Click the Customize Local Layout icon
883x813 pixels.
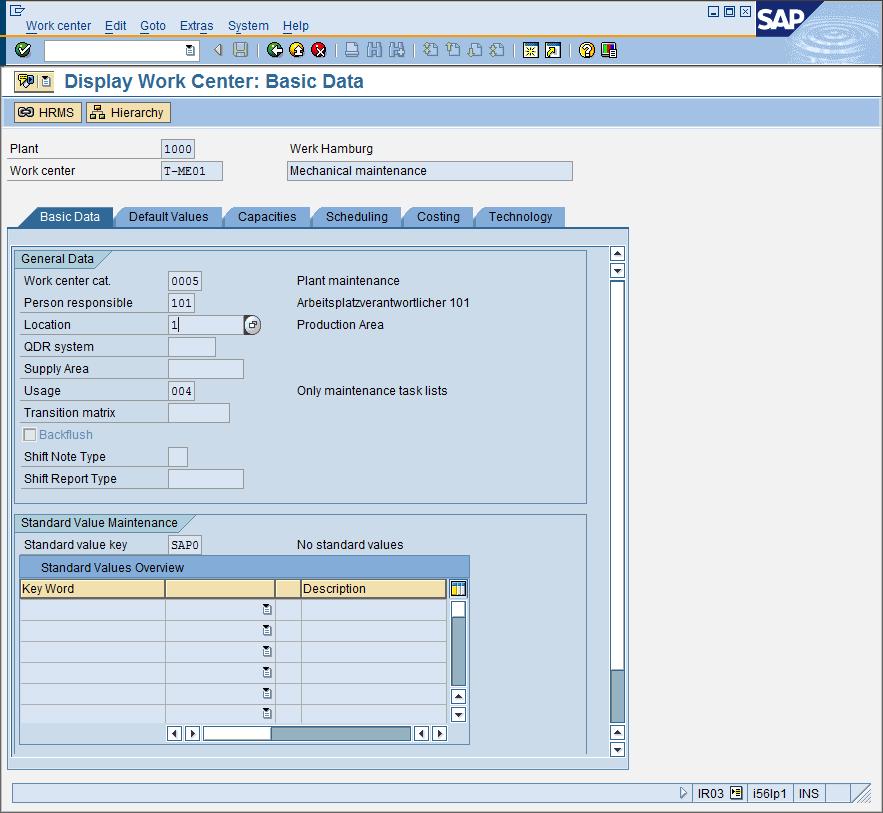pyautogui.click(x=609, y=50)
